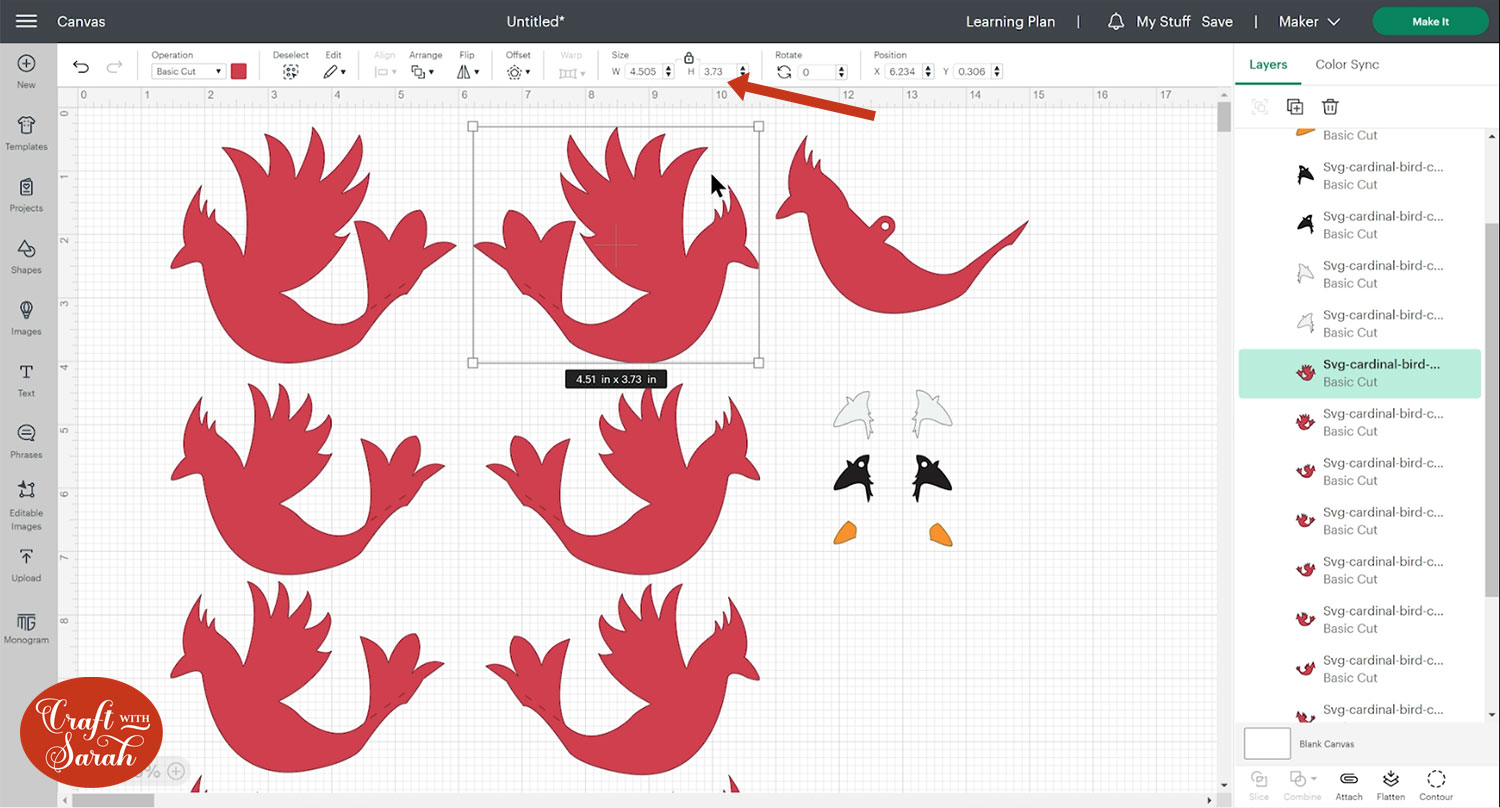Open the Projects panel

coord(26,195)
